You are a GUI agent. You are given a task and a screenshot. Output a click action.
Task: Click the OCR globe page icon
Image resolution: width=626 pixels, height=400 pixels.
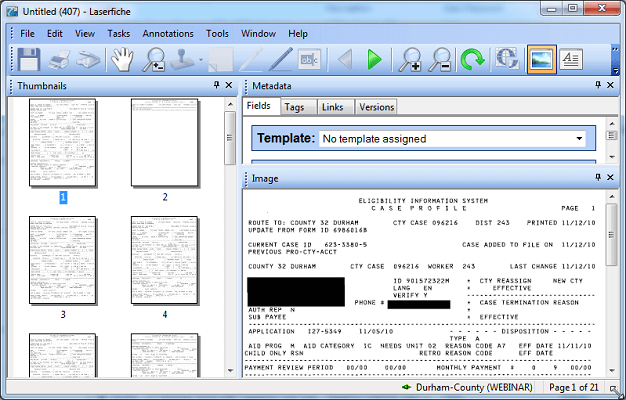click(507, 59)
